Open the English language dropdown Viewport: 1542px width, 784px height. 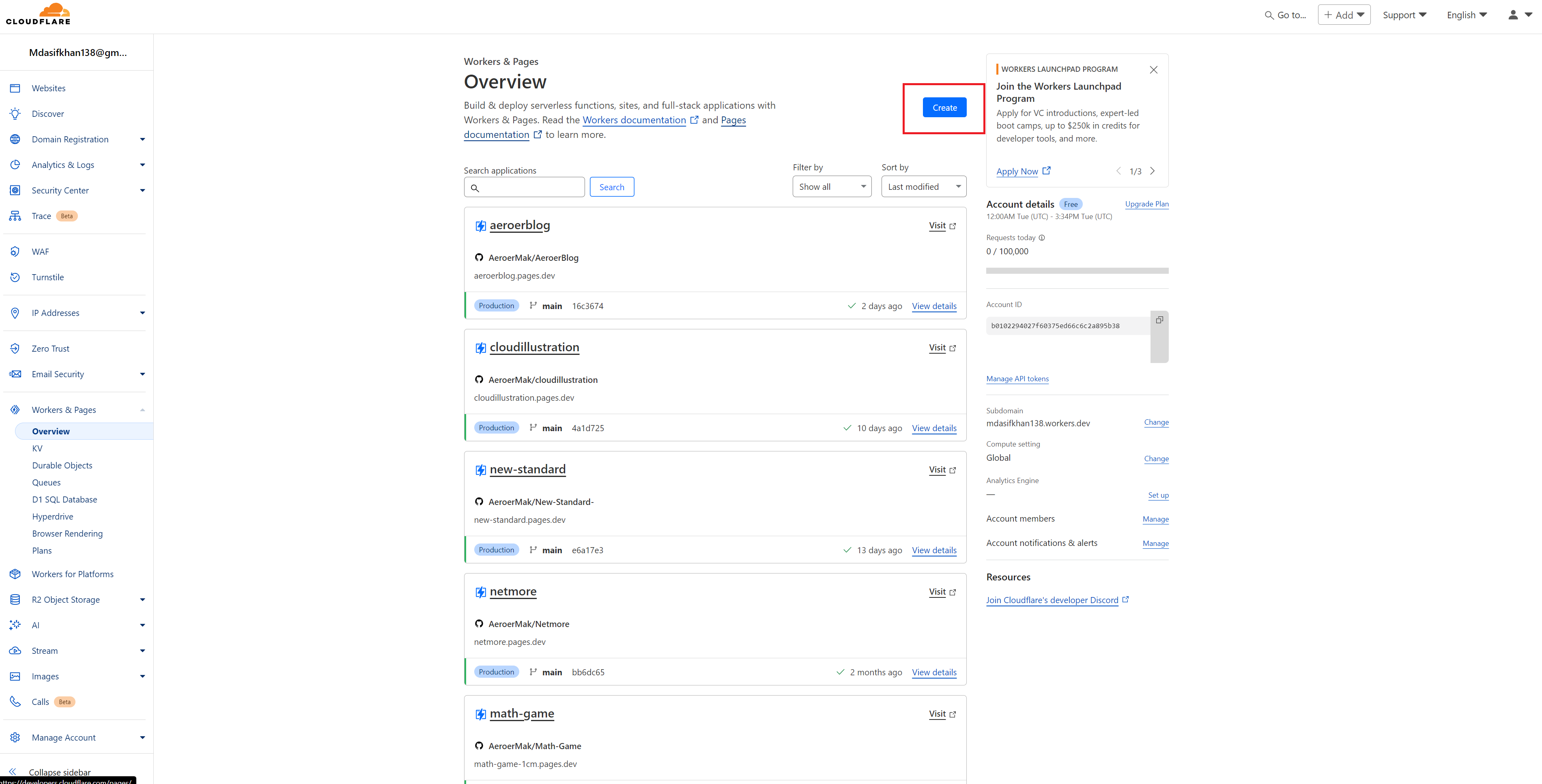[1467, 15]
